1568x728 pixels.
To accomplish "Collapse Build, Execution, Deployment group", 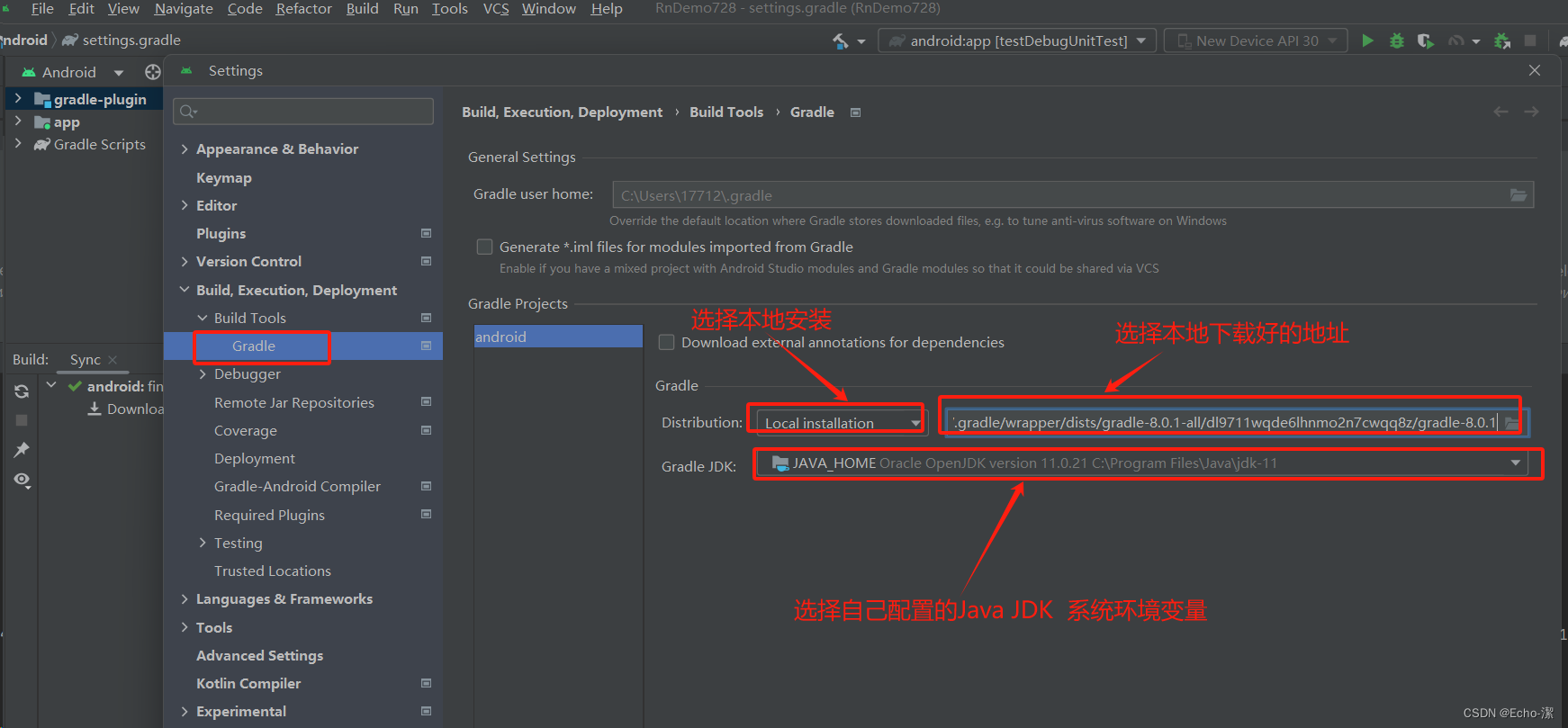I will [x=185, y=290].
